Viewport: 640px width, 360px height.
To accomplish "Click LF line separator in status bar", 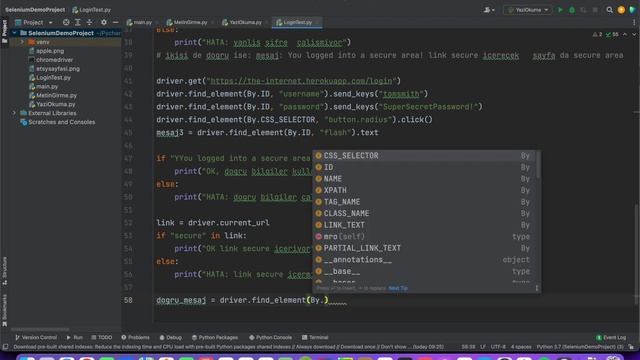I will point(483,347).
